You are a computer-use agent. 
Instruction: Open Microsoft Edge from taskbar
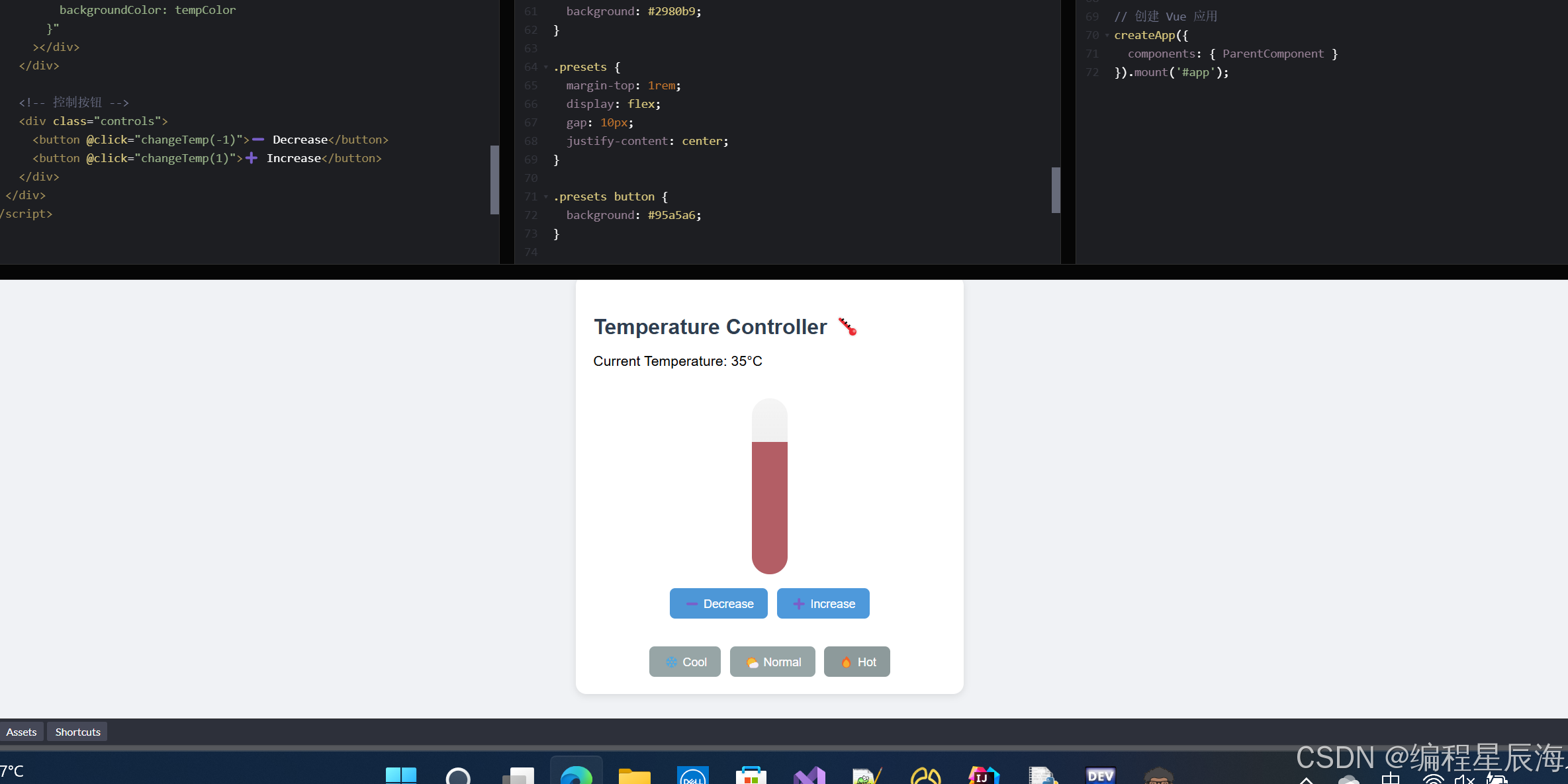[x=576, y=775]
